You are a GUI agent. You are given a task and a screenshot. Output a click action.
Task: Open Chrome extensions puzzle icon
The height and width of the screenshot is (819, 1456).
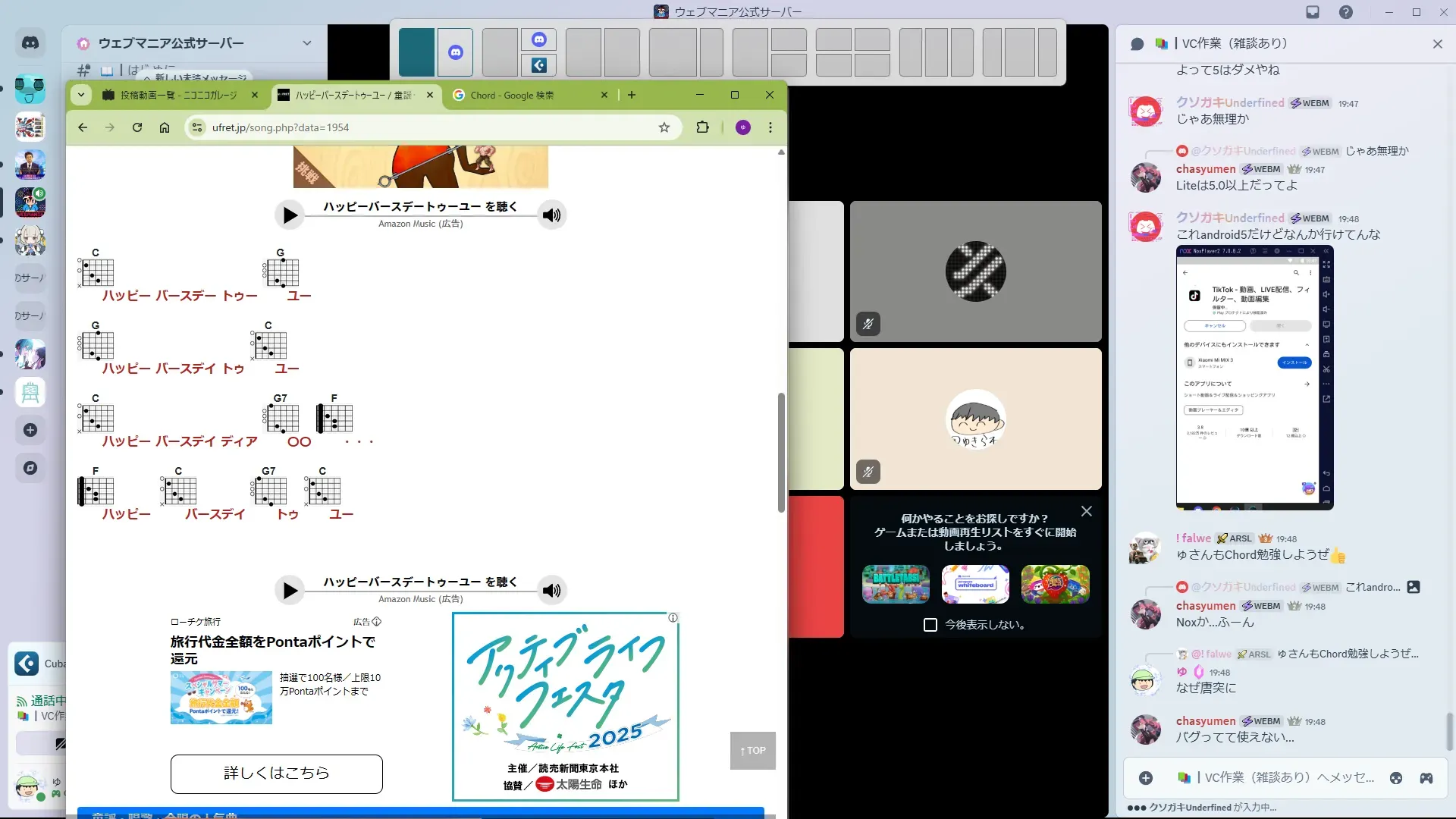point(702,127)
